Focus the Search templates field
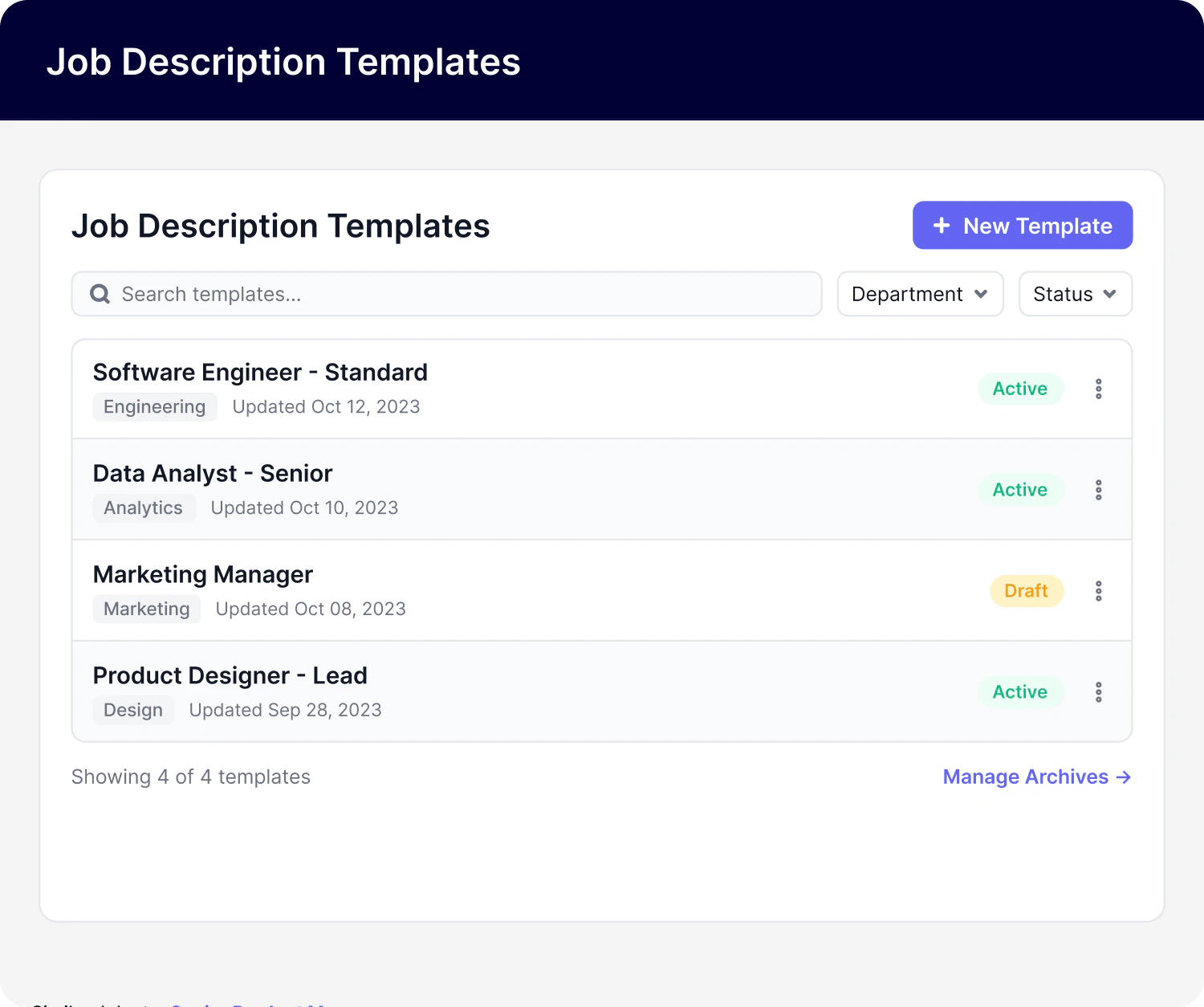Image resolution: width=1204 pixels, height=1007 pixels. point(446,294)
